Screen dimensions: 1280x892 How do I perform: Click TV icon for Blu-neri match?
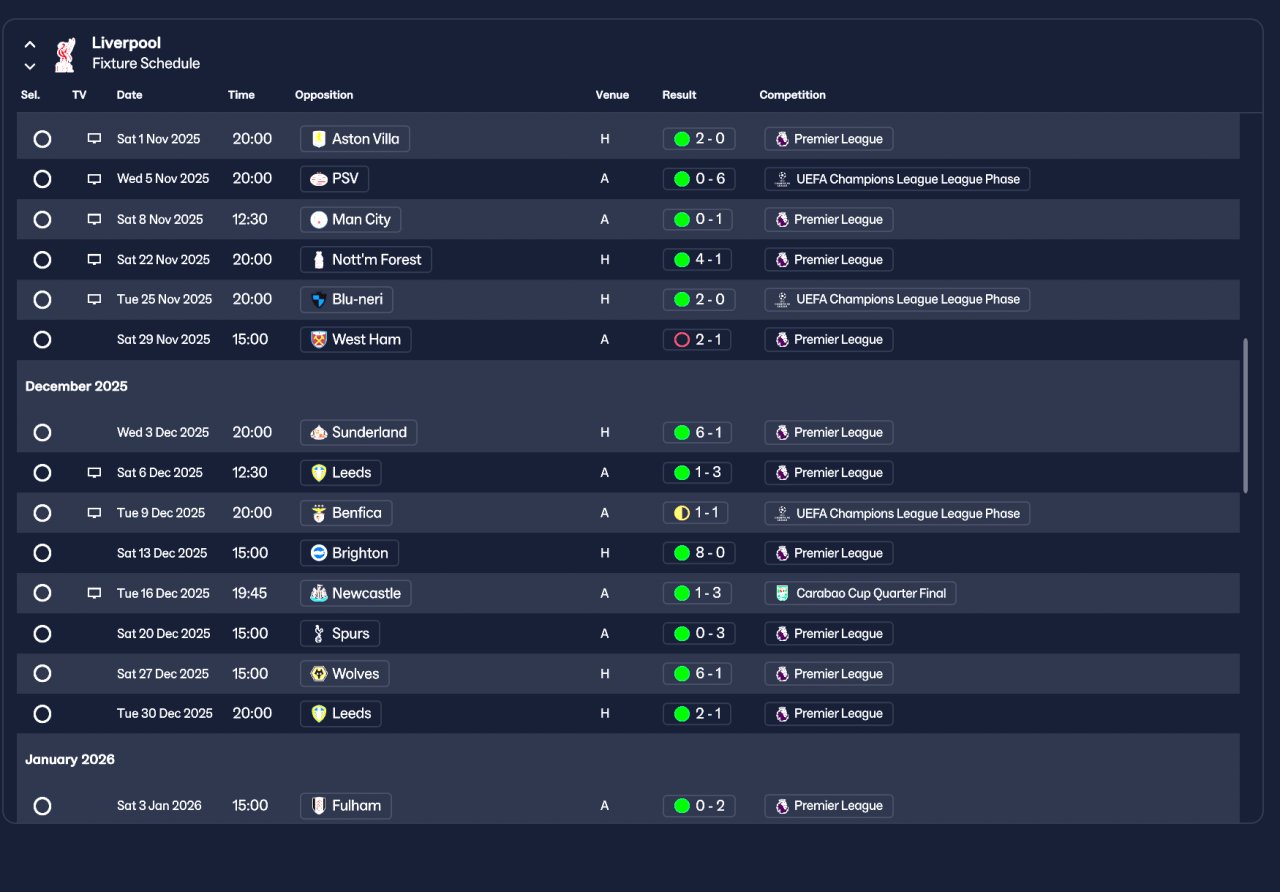94,299
